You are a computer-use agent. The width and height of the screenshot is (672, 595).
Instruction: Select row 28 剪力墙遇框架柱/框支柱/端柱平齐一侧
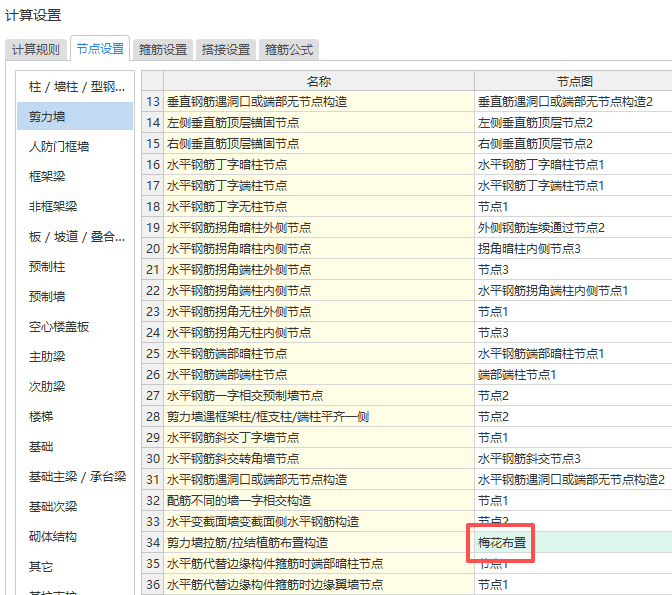point(319,417)
